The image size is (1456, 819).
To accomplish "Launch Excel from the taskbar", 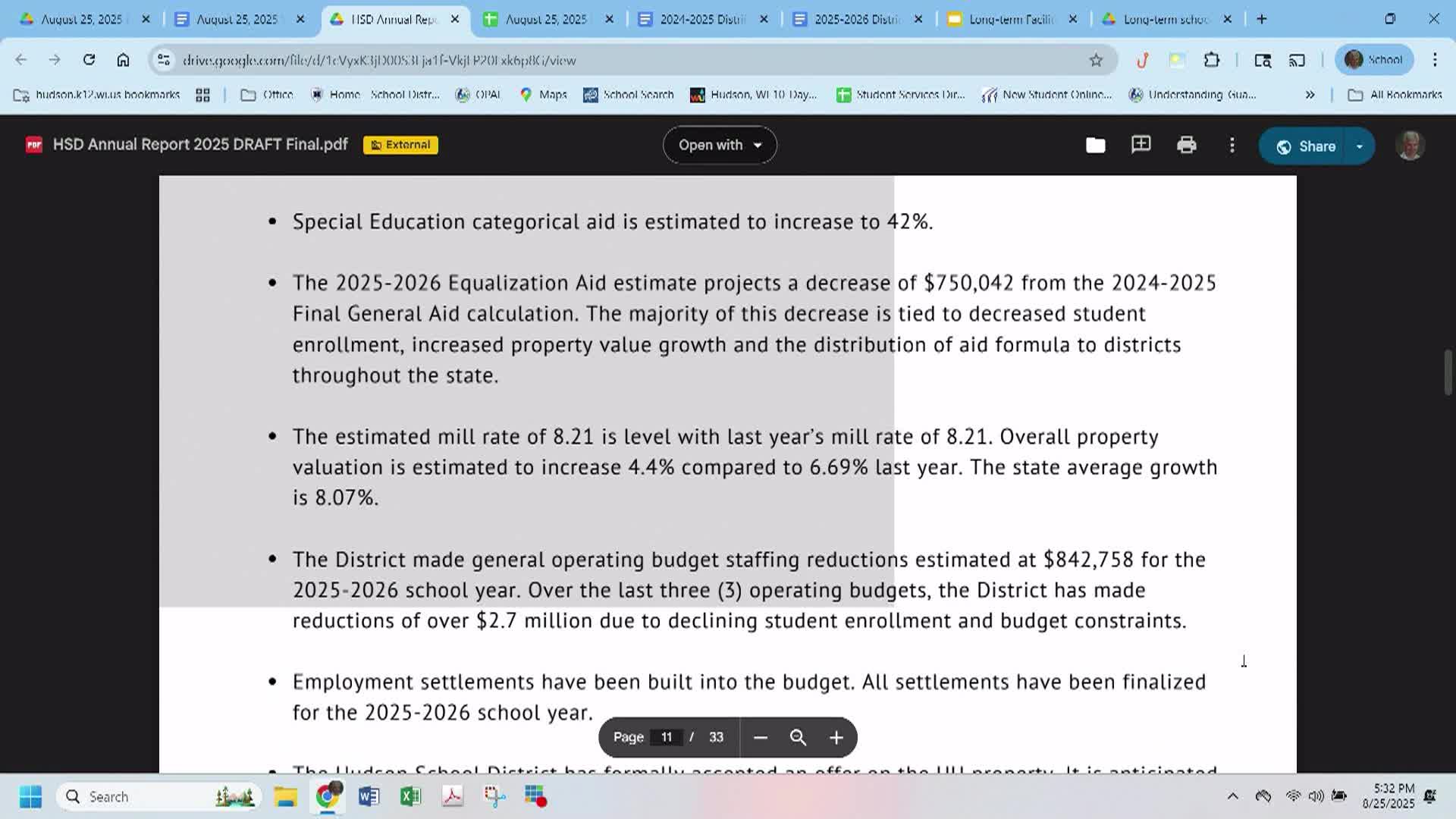I will (410, 796).
